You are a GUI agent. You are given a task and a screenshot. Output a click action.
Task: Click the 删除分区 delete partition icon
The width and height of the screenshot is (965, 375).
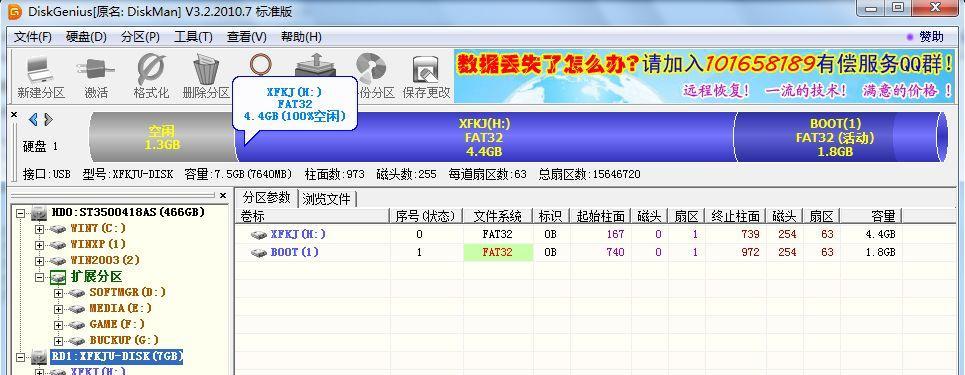[206, 76]
